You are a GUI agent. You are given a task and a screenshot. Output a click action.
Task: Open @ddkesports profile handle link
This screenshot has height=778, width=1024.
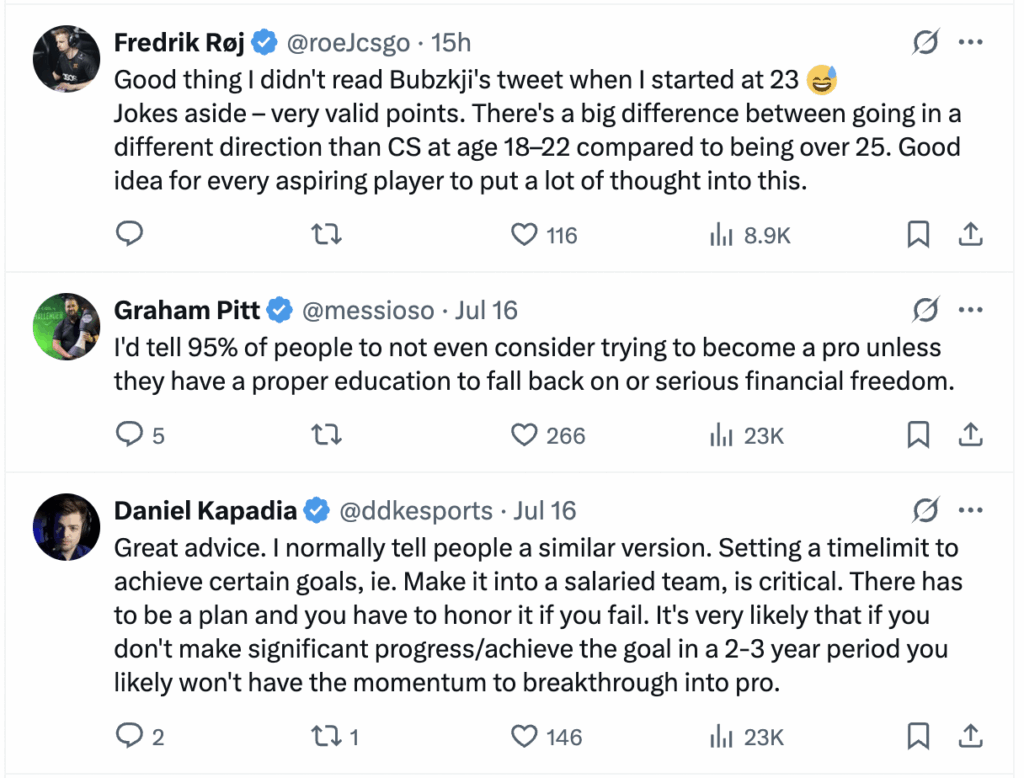[x=415, y=511]
